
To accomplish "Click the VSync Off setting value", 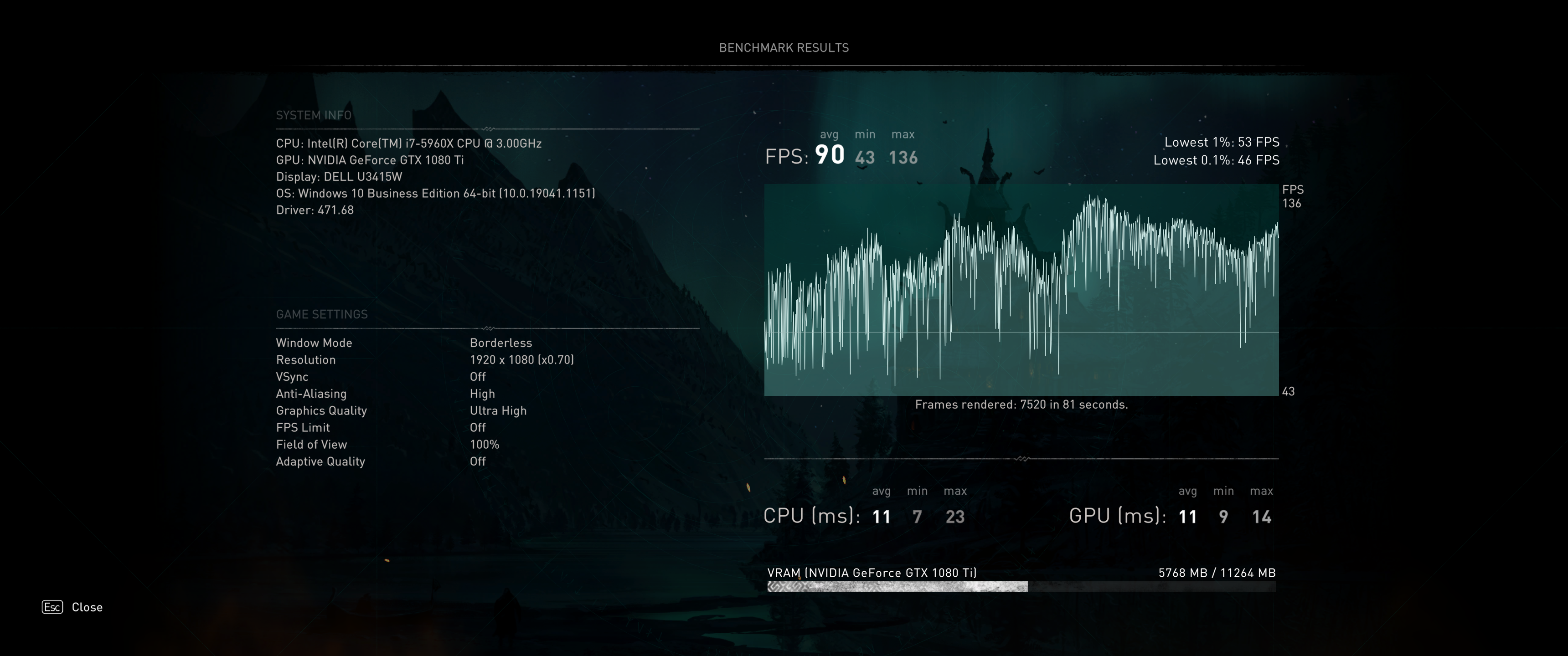I will point(477,377).
